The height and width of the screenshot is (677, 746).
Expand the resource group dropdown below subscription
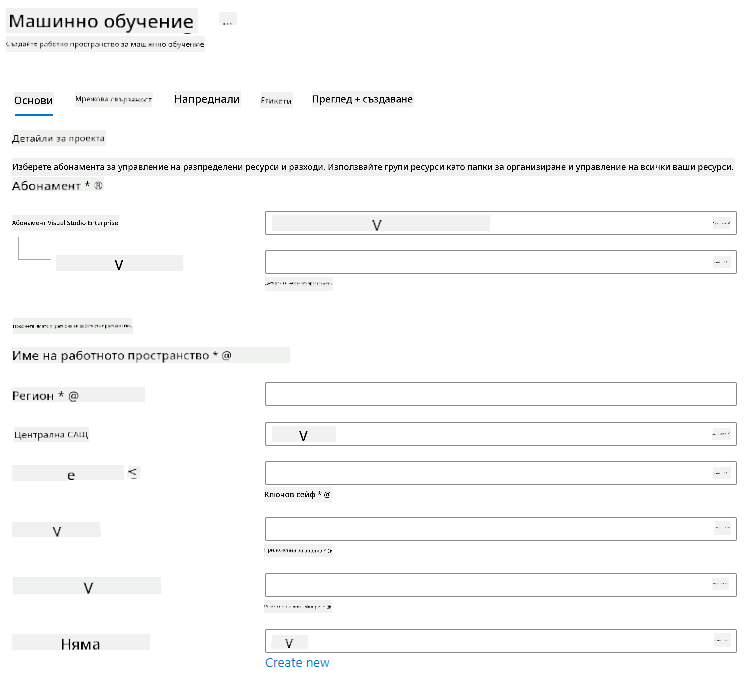[x=501, y=262]
